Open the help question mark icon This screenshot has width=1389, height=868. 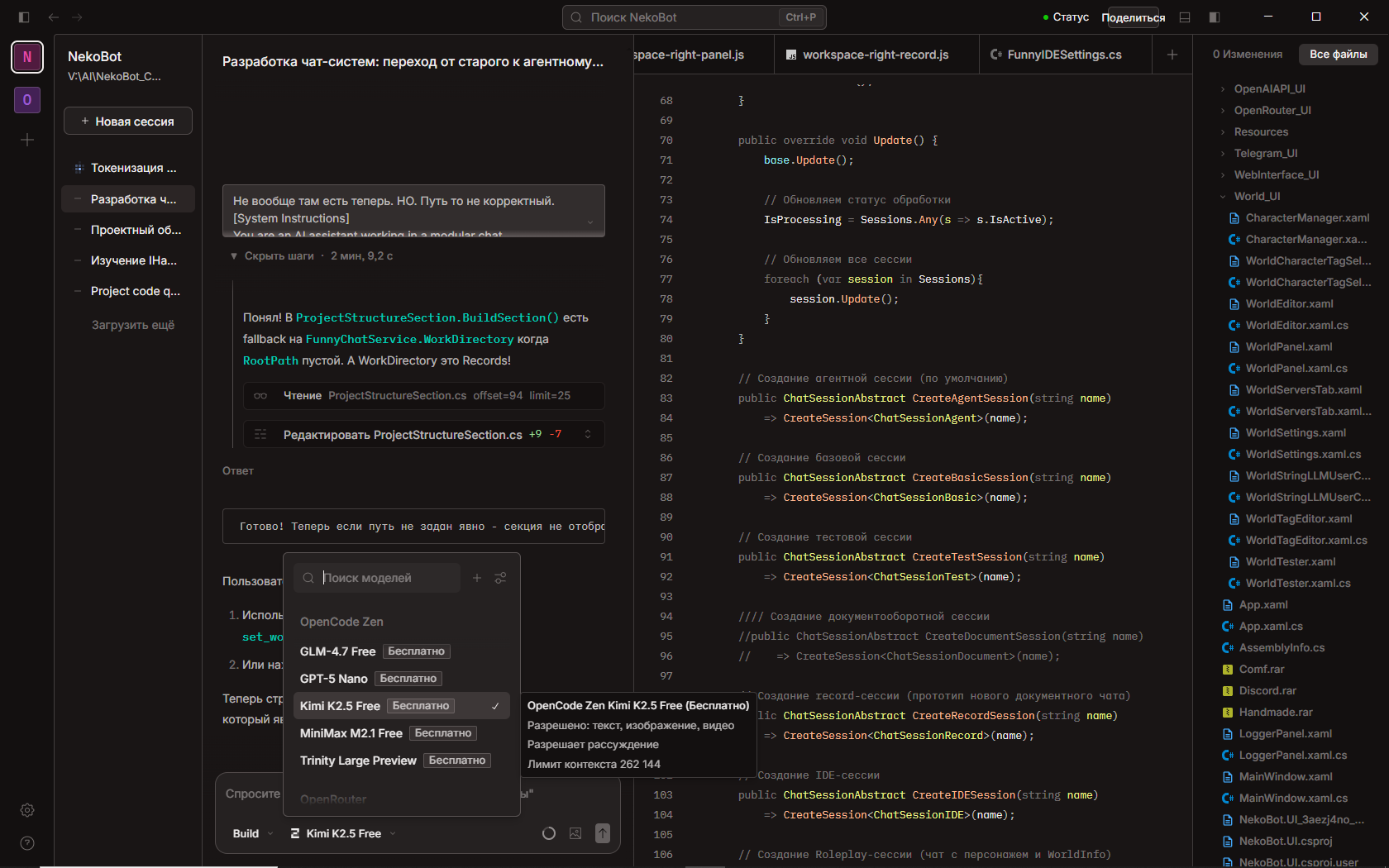(x=27, y=843)
